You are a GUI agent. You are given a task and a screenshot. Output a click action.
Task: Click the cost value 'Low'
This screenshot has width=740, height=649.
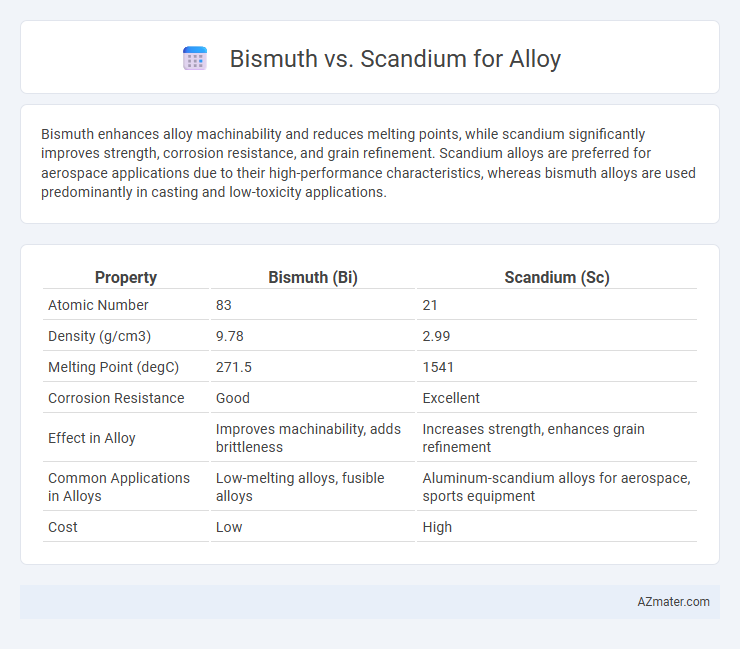point(229,527)
